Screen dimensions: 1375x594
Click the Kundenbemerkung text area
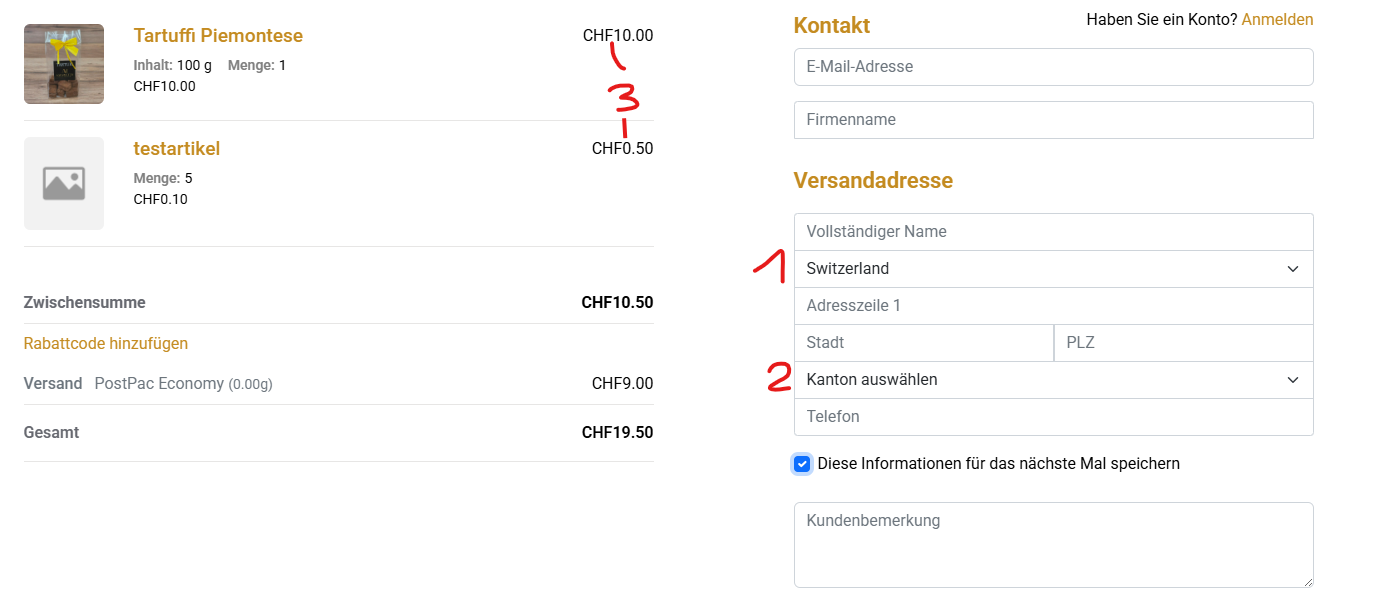pyautogui.click(x=1053, y=545)
